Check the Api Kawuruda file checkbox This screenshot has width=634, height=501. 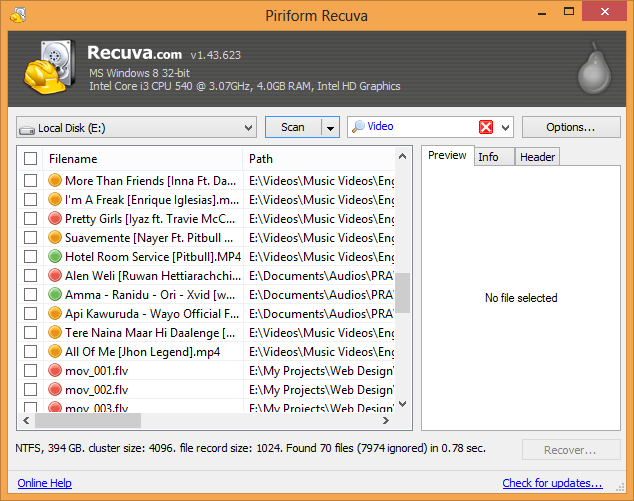click(30, 313)
